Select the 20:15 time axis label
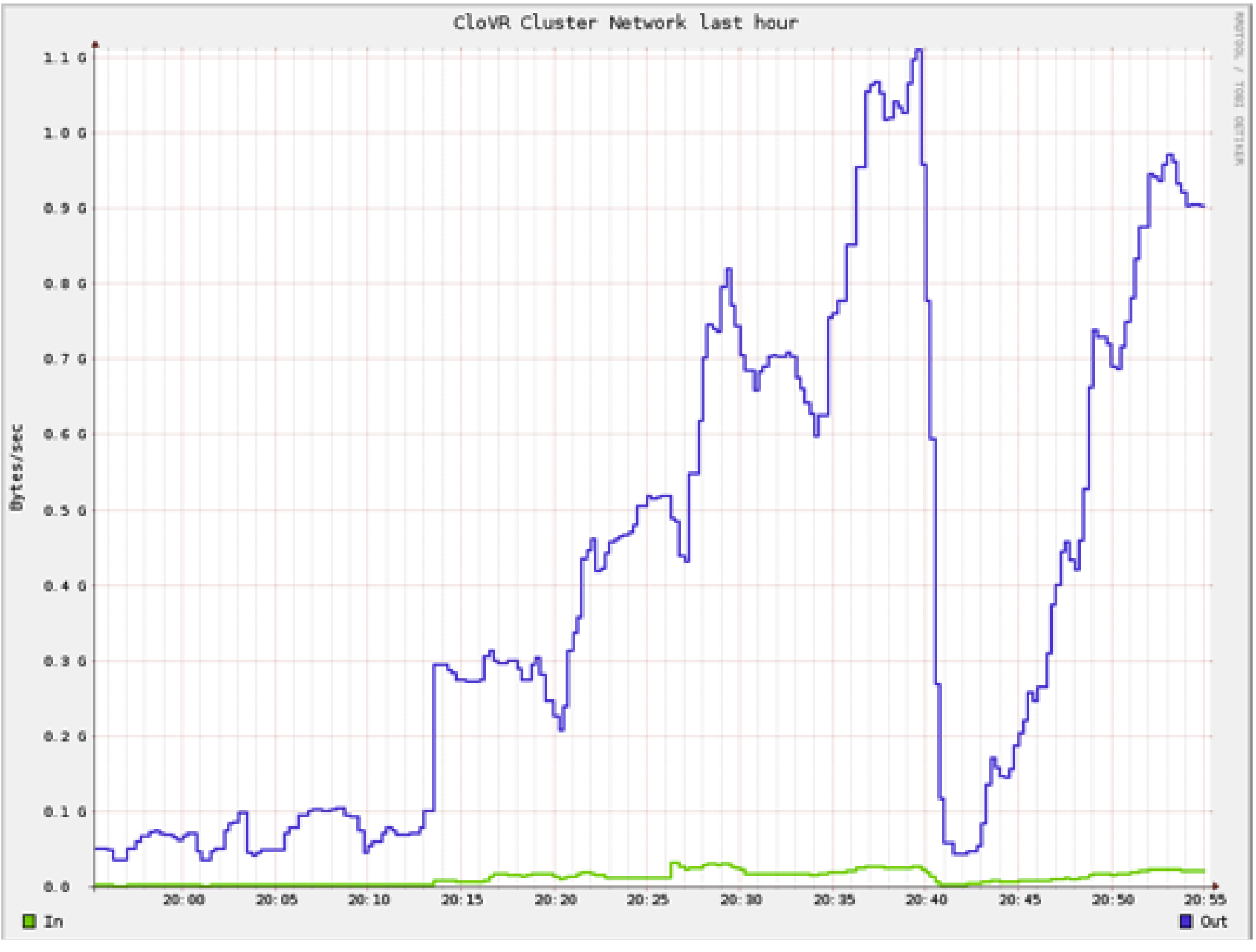Screen dimensions: 1256x952 pos(462,900)
